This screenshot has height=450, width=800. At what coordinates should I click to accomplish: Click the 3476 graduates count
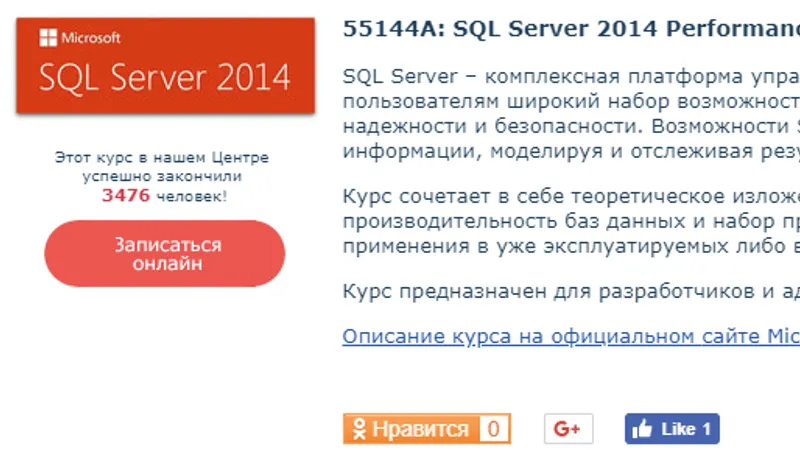click(x=126, y=195)
